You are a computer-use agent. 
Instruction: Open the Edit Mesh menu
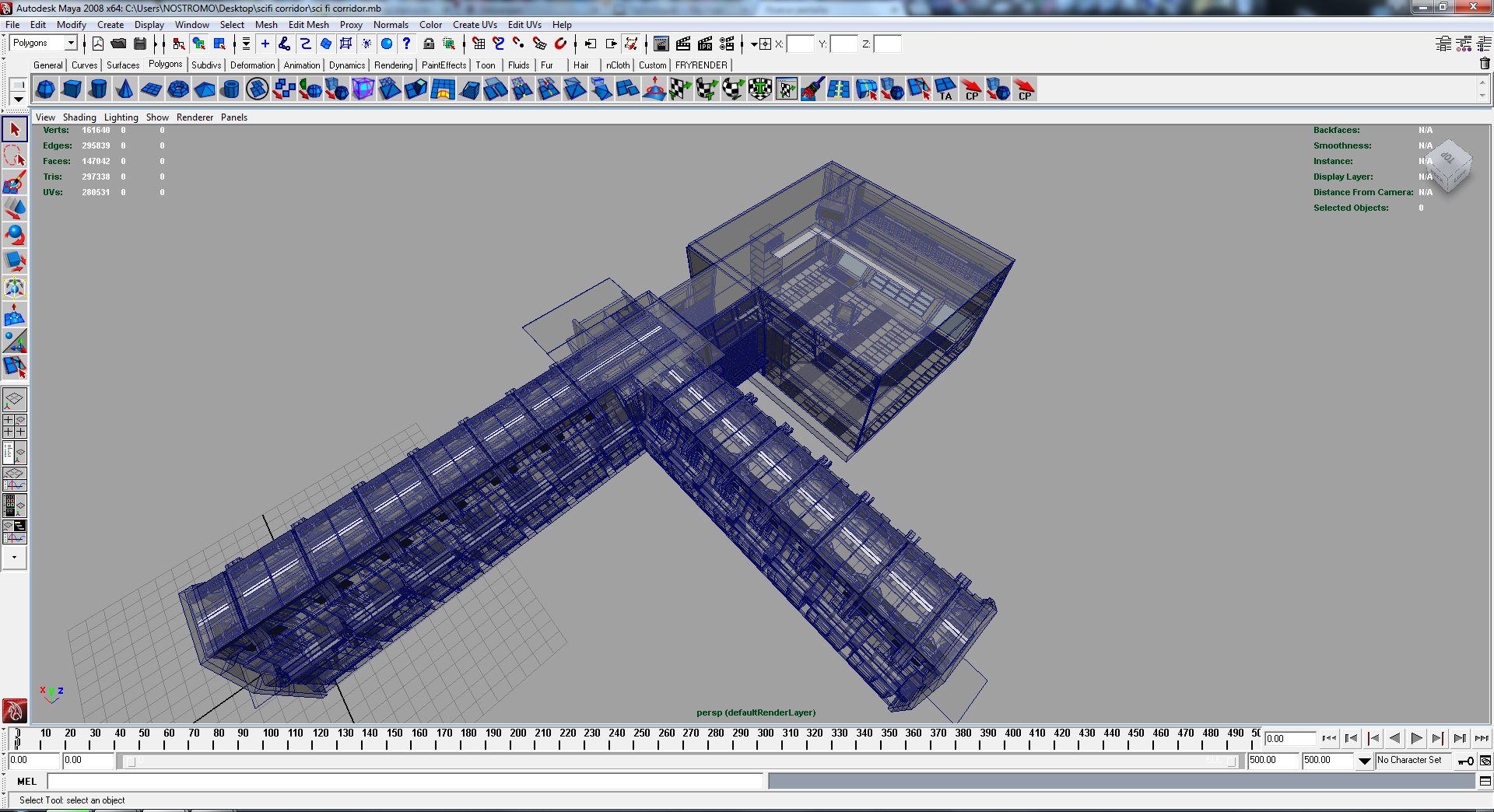308,25
